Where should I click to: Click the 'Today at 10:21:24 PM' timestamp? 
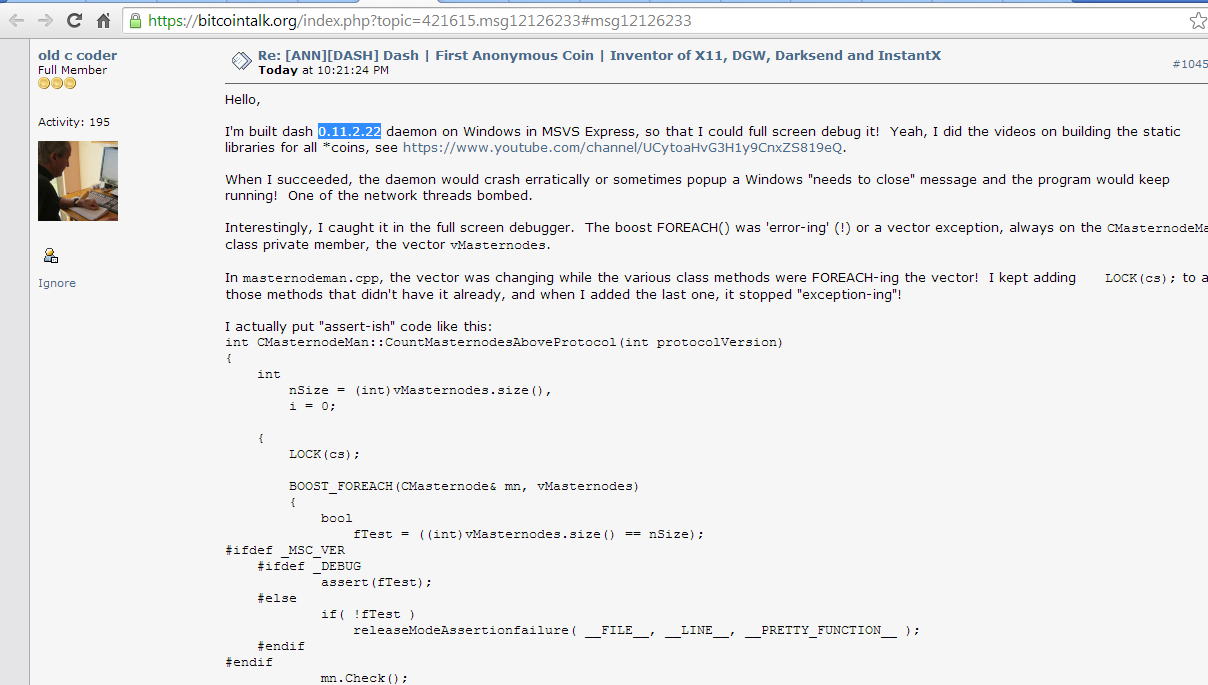323,70
